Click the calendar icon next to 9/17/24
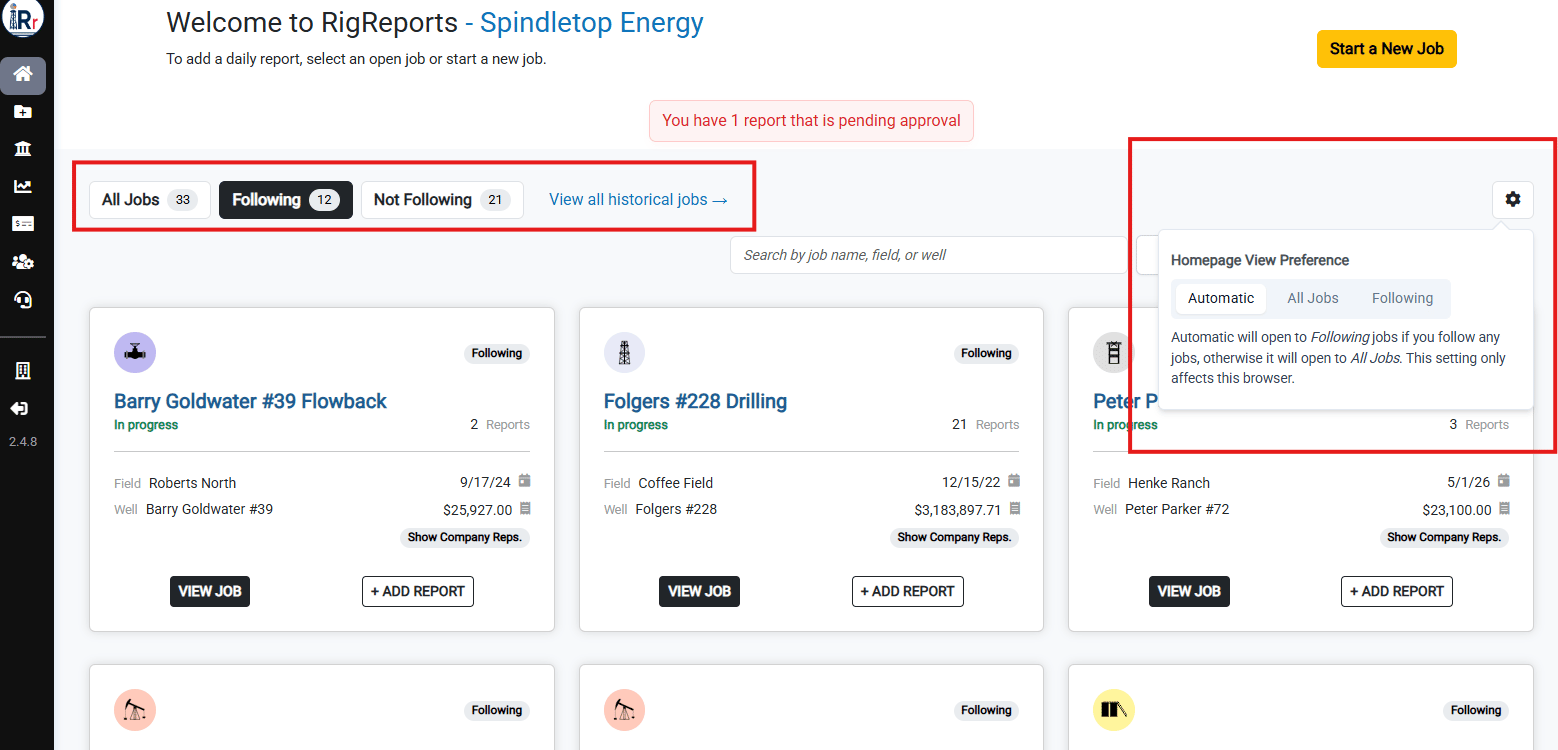The height and width of the screenshot is (750, 1558). point(524,481)
